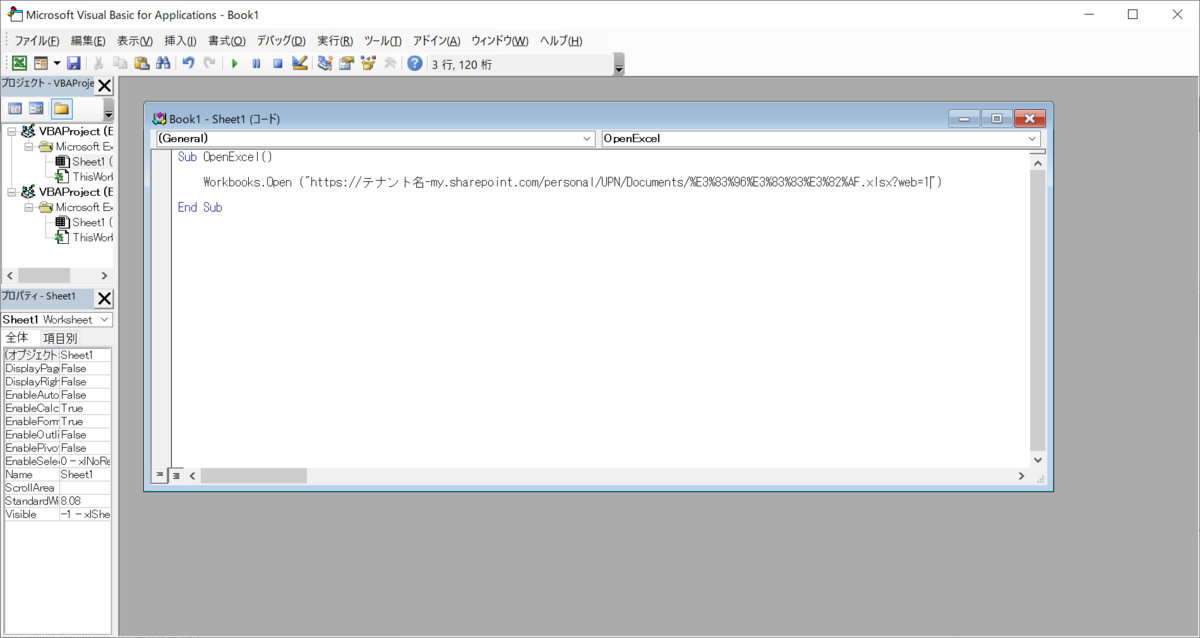Restore the Book1 - Sheet1 code window

996,118
